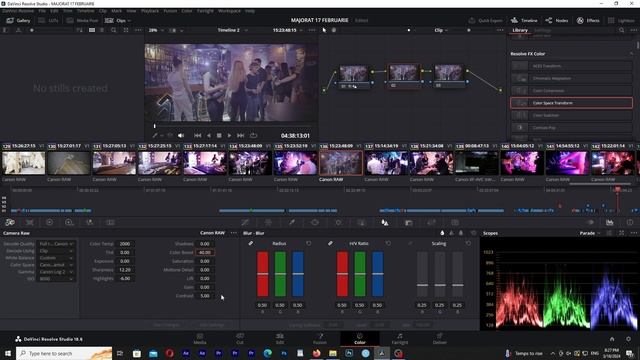Select the Color Compressor effect
Image resolution: width=640 pixels, height=360 pixels.
pos(571,91)
